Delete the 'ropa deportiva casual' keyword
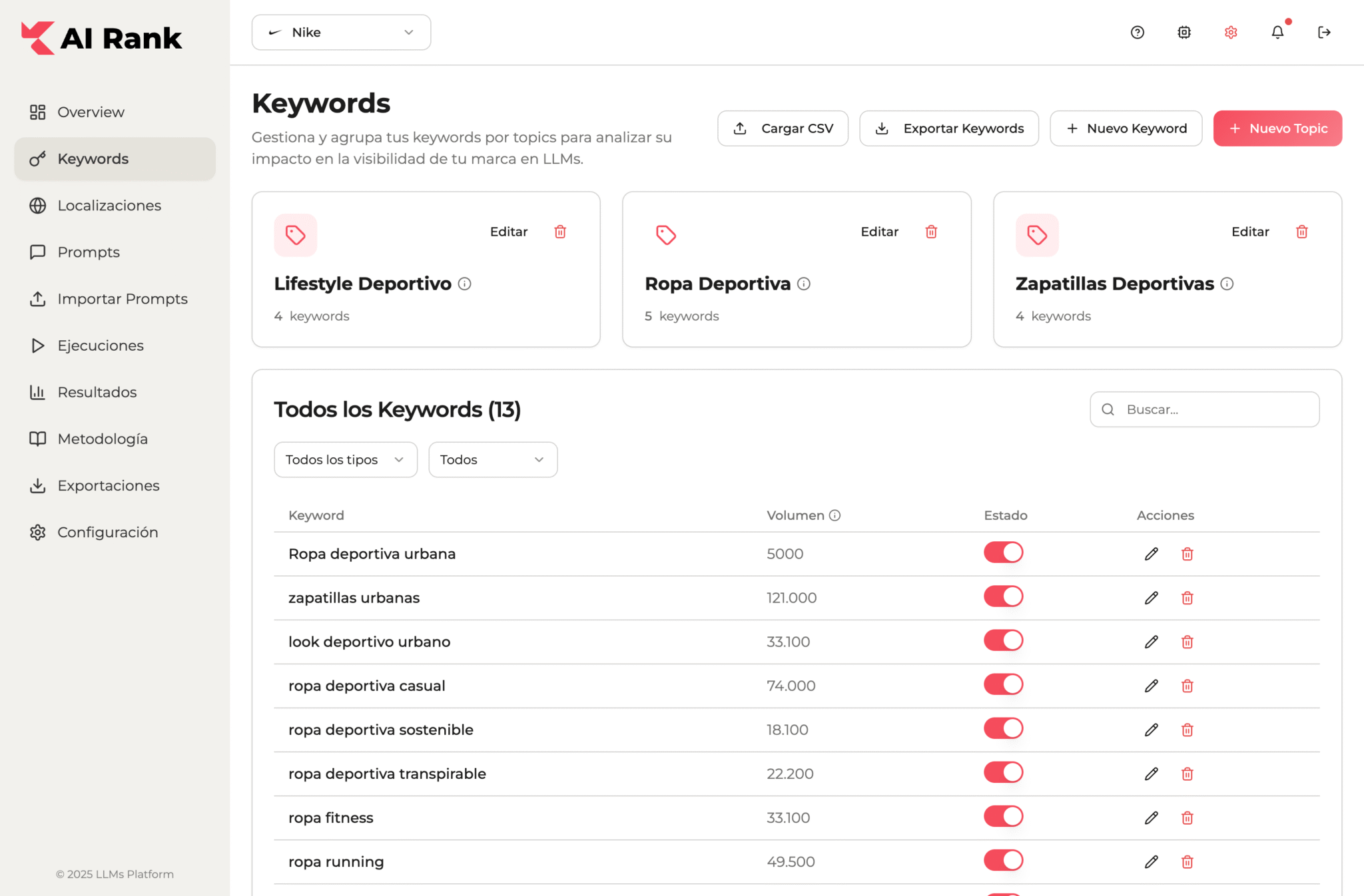 [1187, 686]
